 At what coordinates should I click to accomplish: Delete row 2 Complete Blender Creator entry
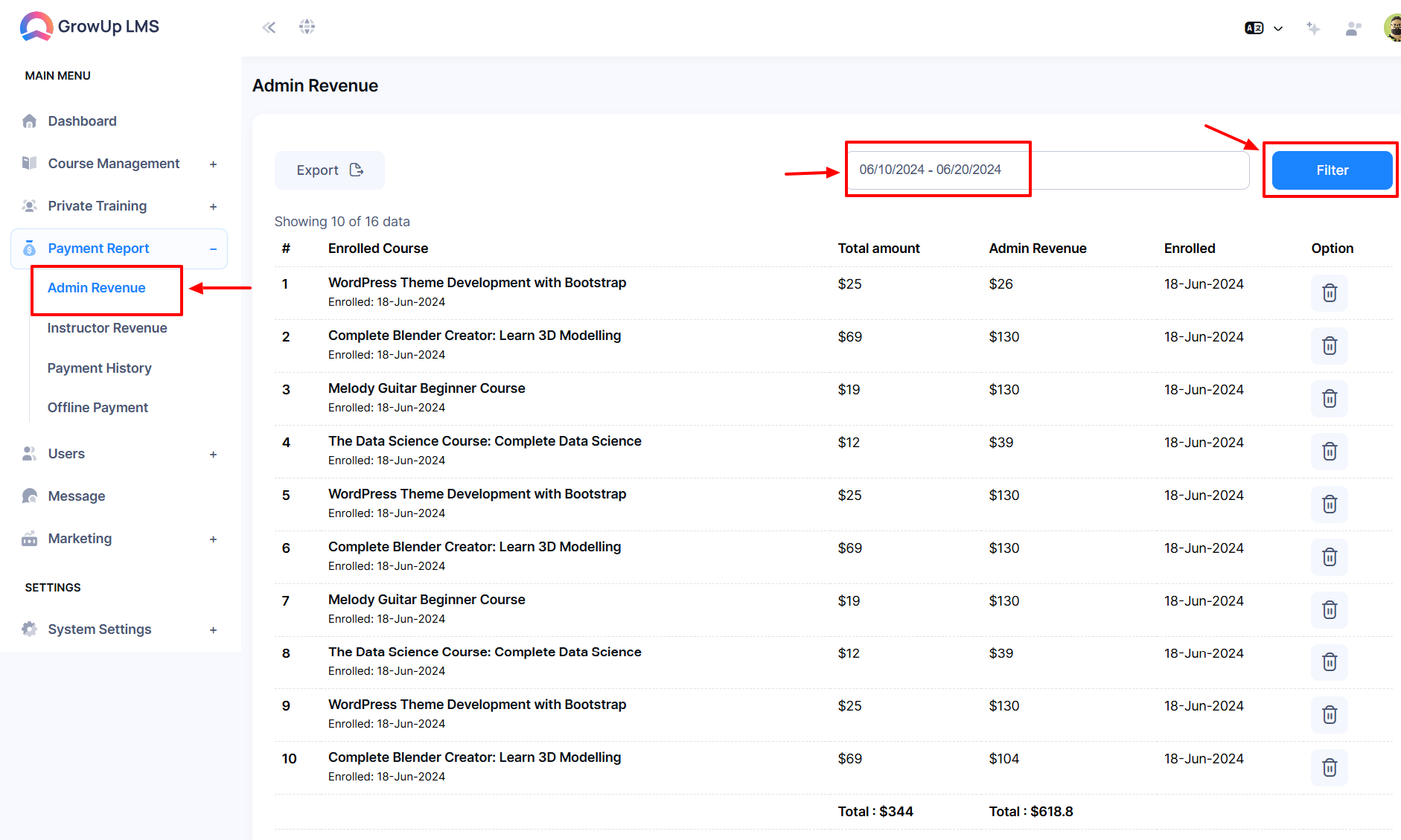[1330, 346]
